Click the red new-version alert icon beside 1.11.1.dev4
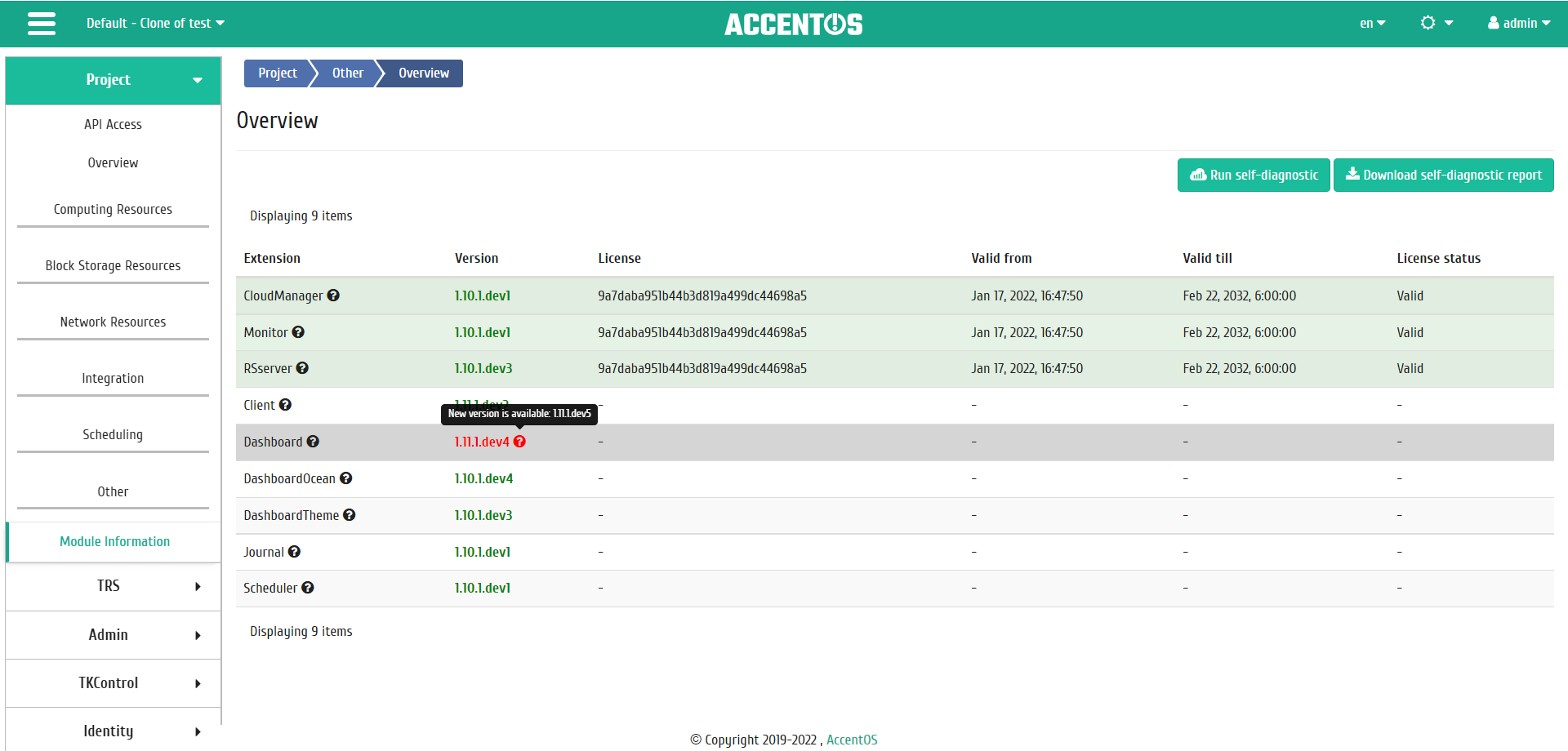The height and width of the screenshot is (751, 1568). coord(519,442)
